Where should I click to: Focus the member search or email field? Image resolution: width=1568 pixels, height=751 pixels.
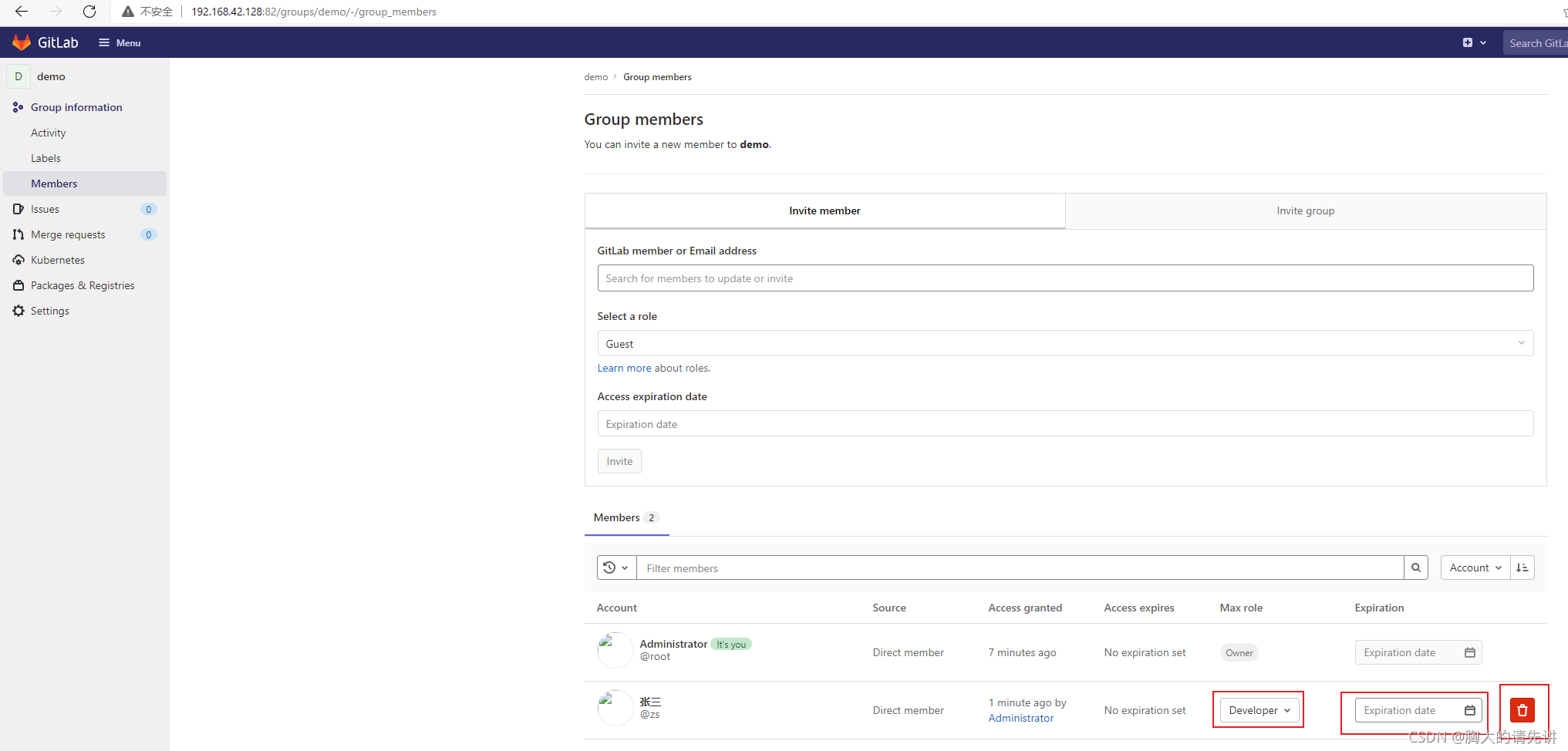[x=1065, y=278]
